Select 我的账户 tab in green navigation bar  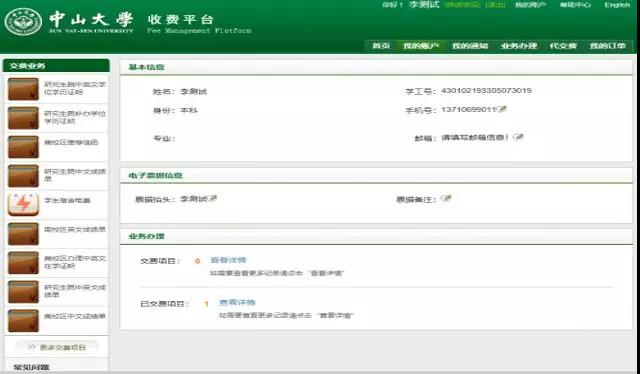pyautogui.click(x=421, y=46)
